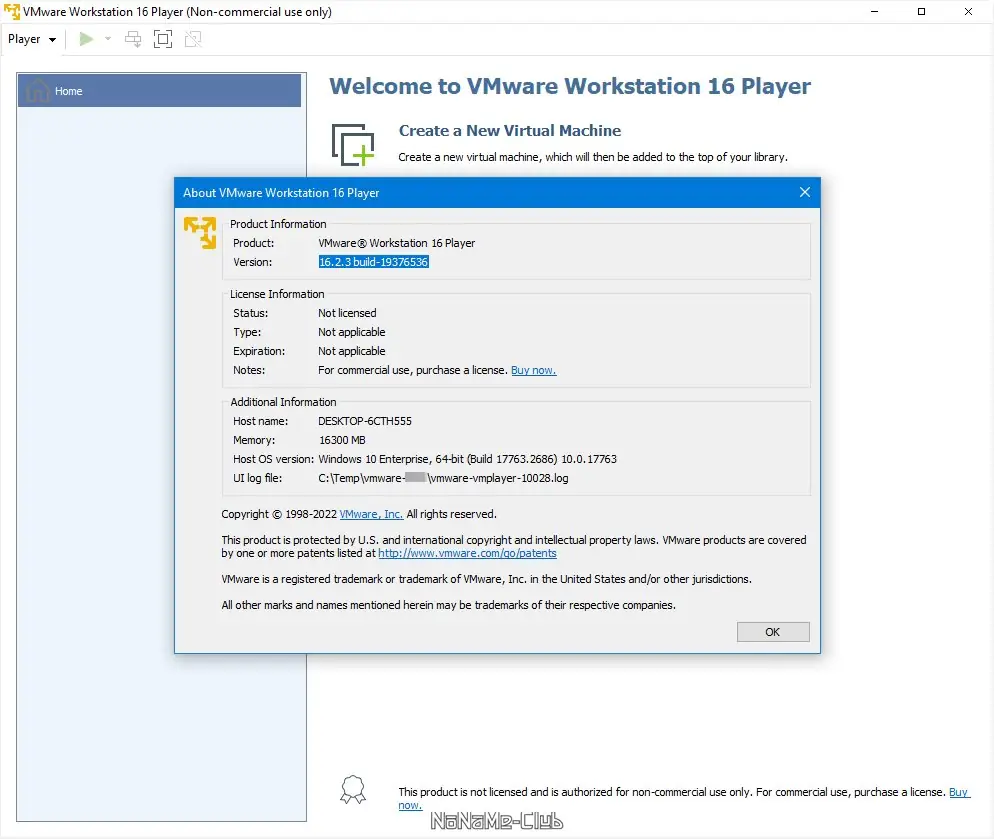994x839 pixels.
Task: Maximize the VMware Player window
Action: coord(921,11)
